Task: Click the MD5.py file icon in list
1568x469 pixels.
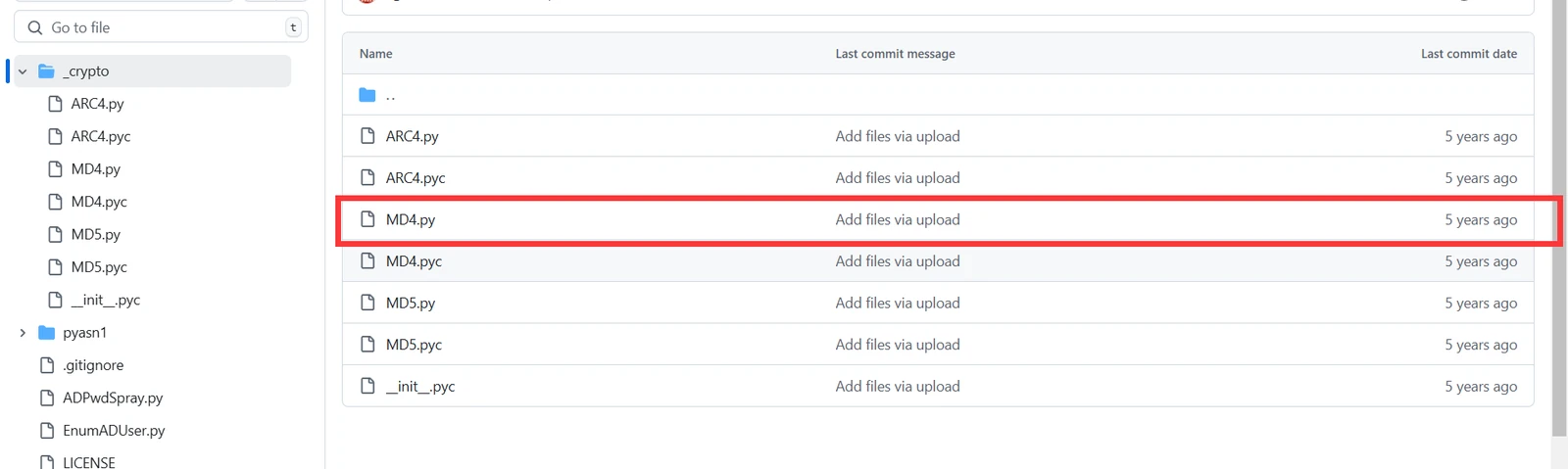Action: [x=367, y=303]
